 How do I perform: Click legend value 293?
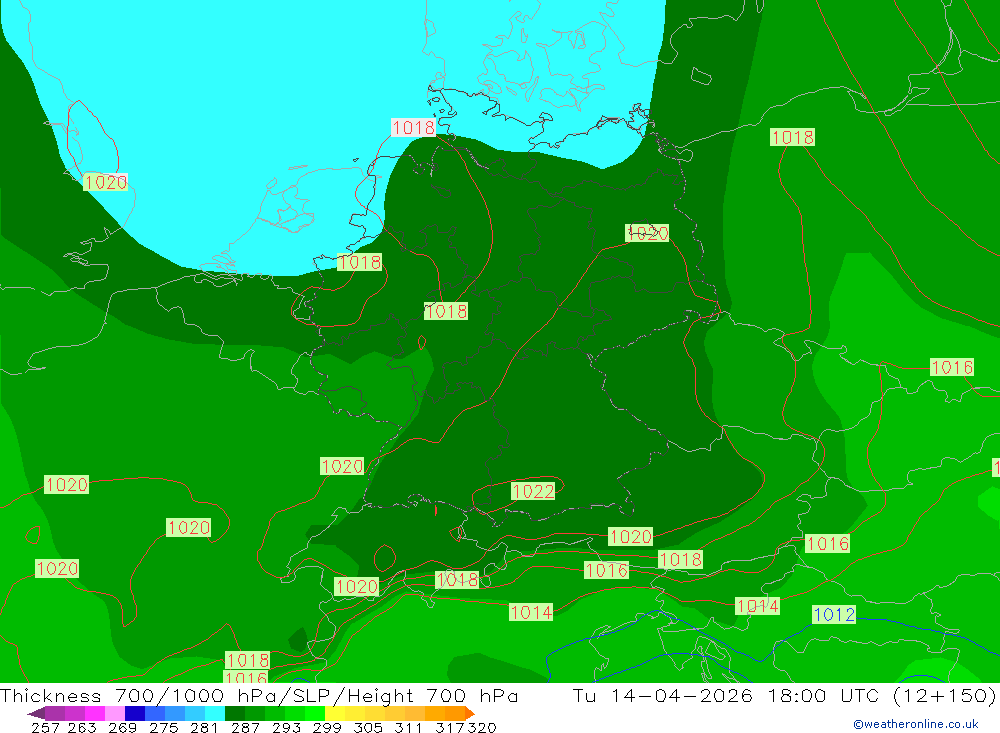(286, 728)
